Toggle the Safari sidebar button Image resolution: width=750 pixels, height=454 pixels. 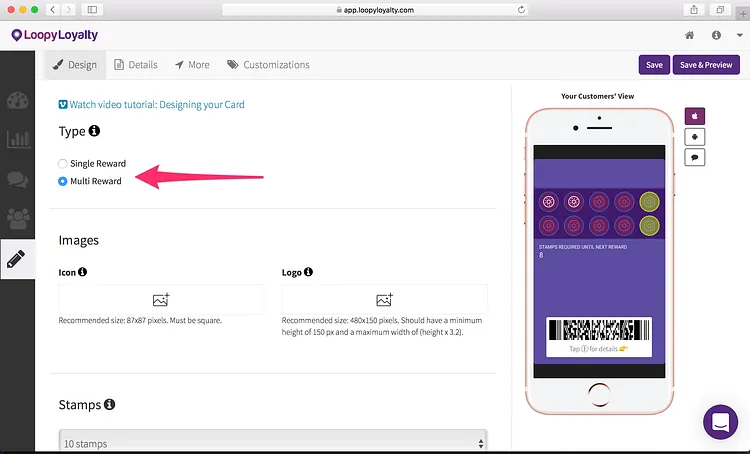(92, 10)
